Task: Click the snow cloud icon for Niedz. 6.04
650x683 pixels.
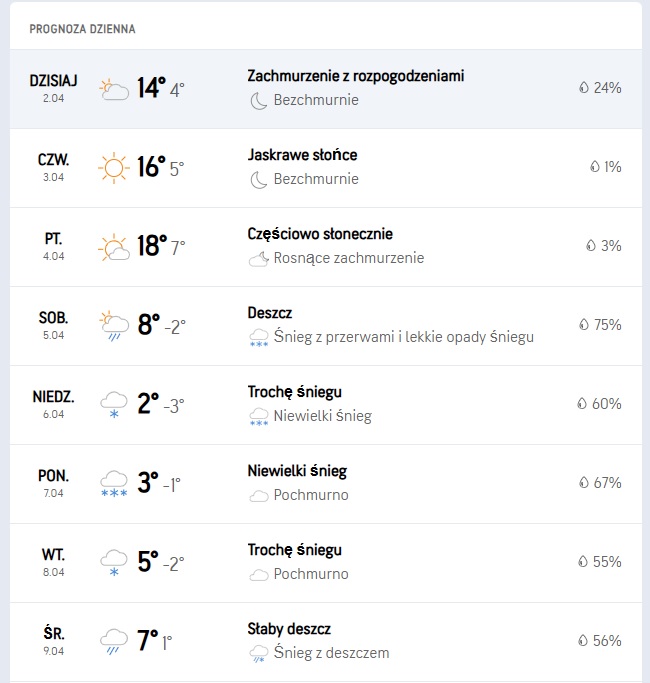Action: pyautogui.click(x=113, y=404)
